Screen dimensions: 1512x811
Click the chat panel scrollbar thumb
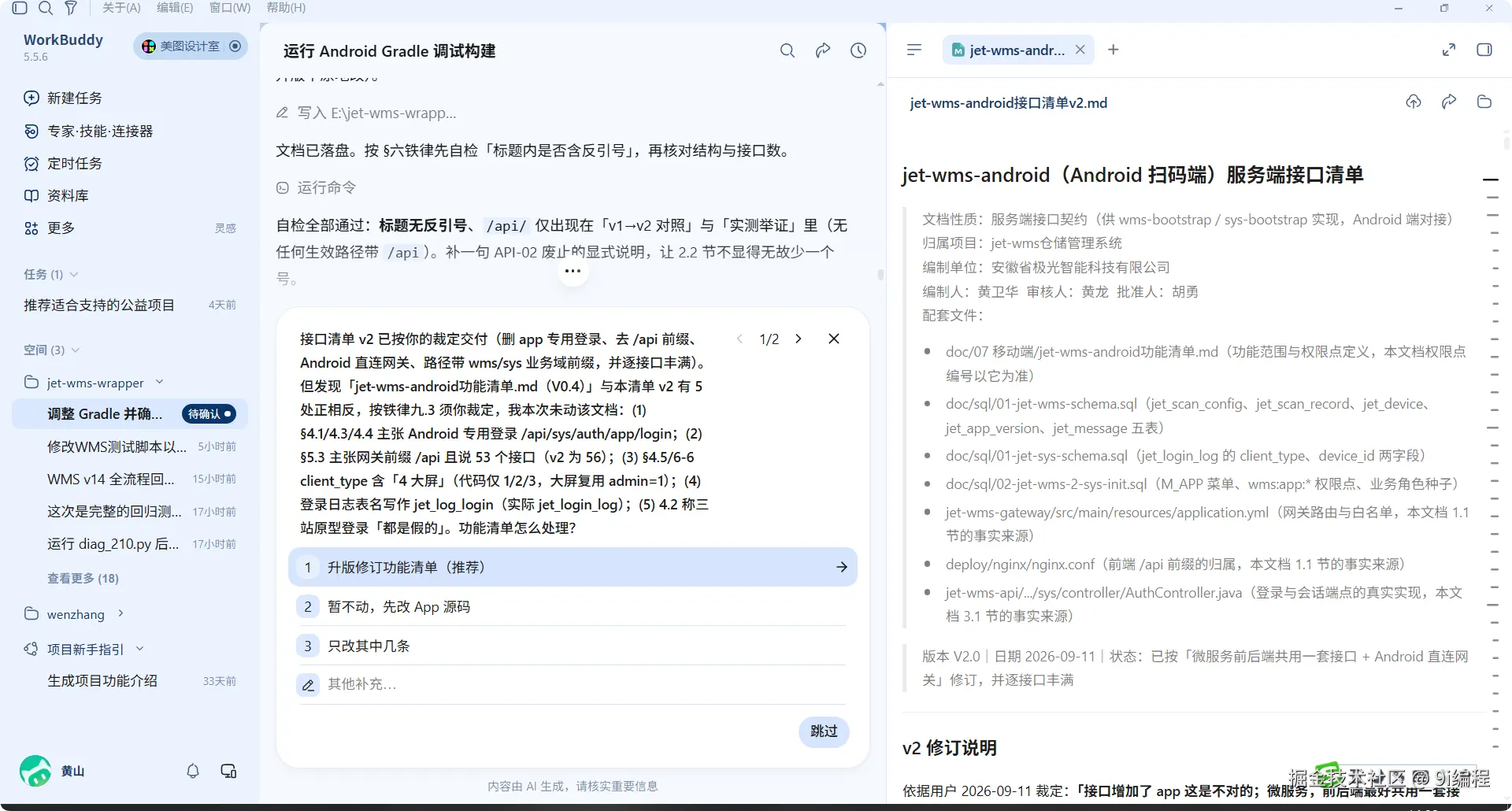pos(880,275)
